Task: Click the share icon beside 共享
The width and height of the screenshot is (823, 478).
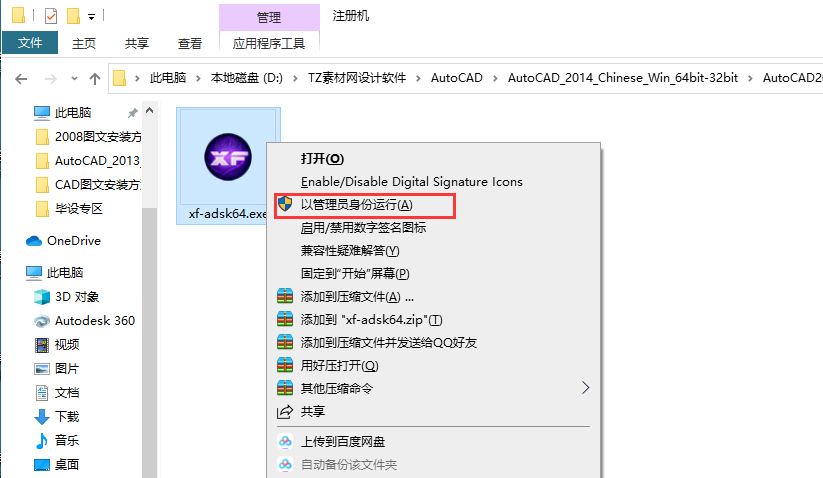Action: (285, 412)
